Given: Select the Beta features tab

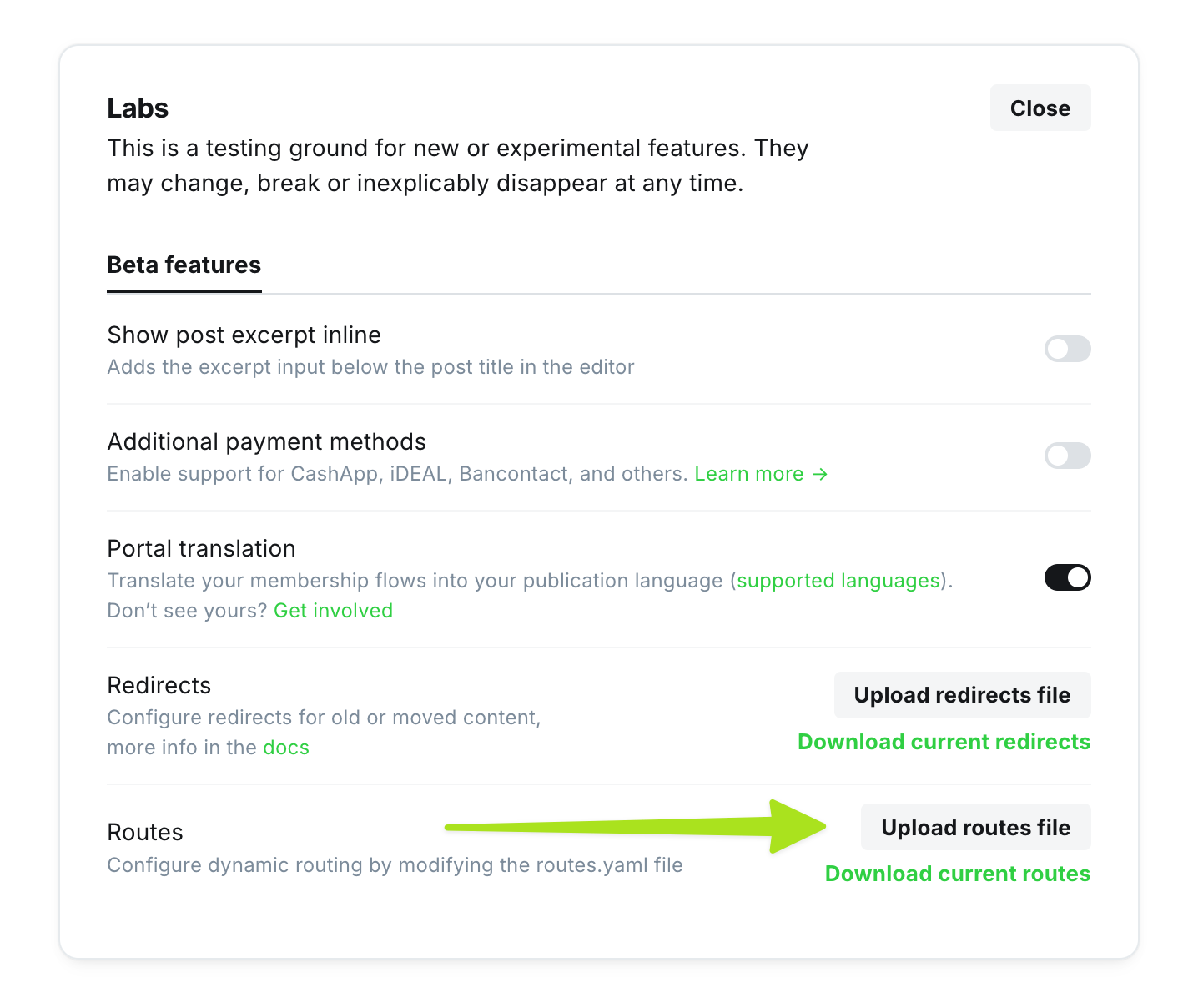Looking at the screenshot, I should coord(184,265).
